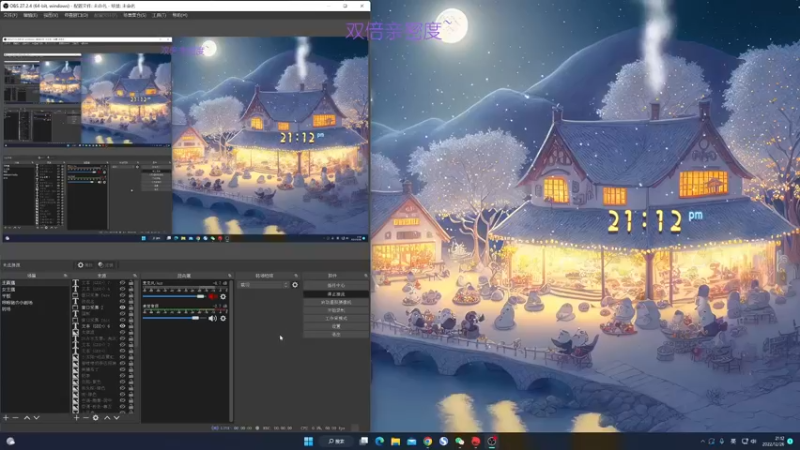Pop out the Scenes dock

tap(65, 276)
